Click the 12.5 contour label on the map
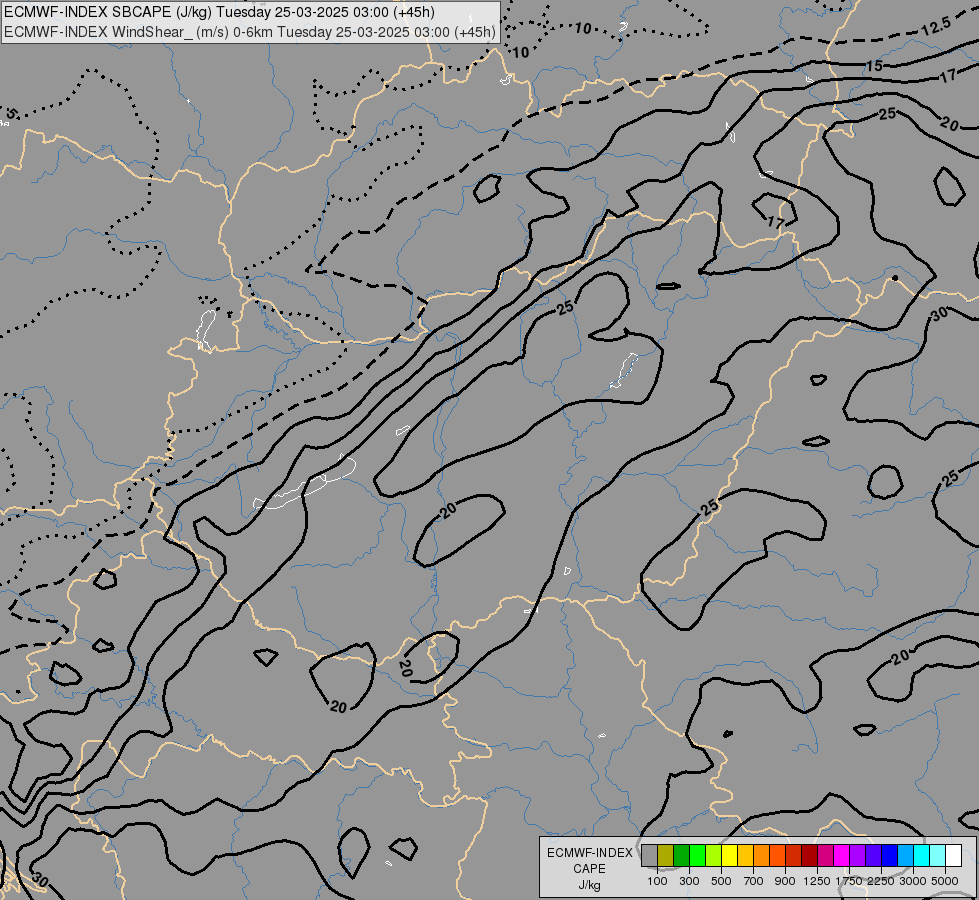 point(936,27)
